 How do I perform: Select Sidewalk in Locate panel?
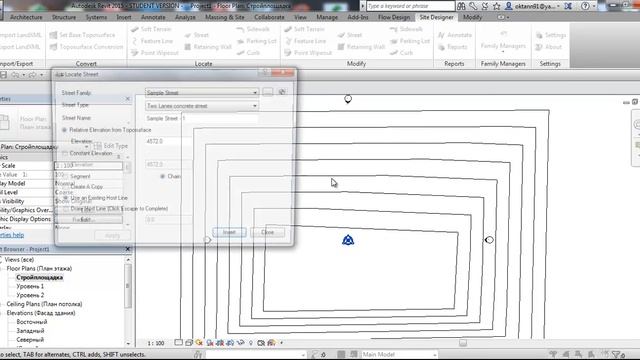253,29
